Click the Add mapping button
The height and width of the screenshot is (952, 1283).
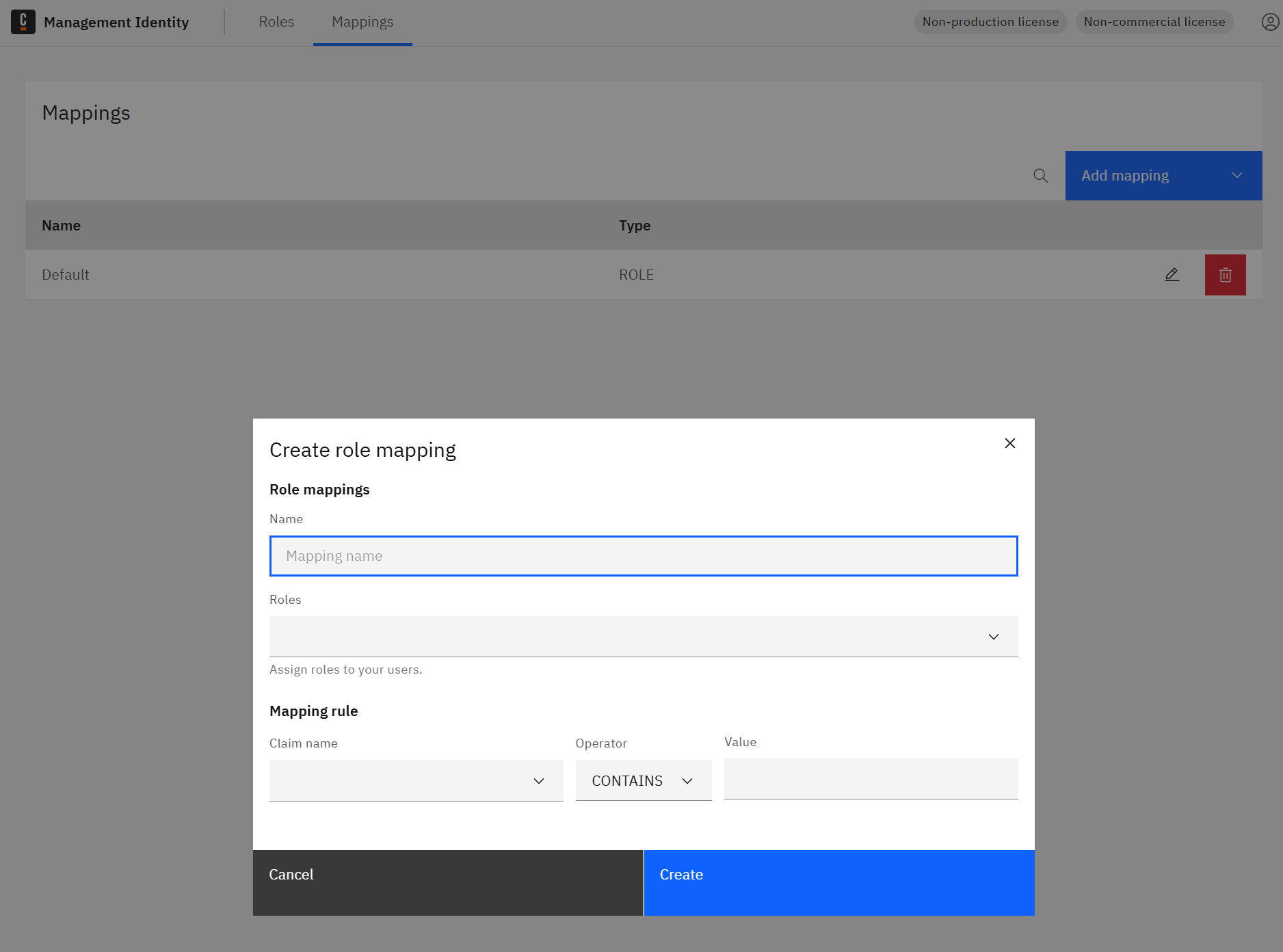tap(1126, 176)
